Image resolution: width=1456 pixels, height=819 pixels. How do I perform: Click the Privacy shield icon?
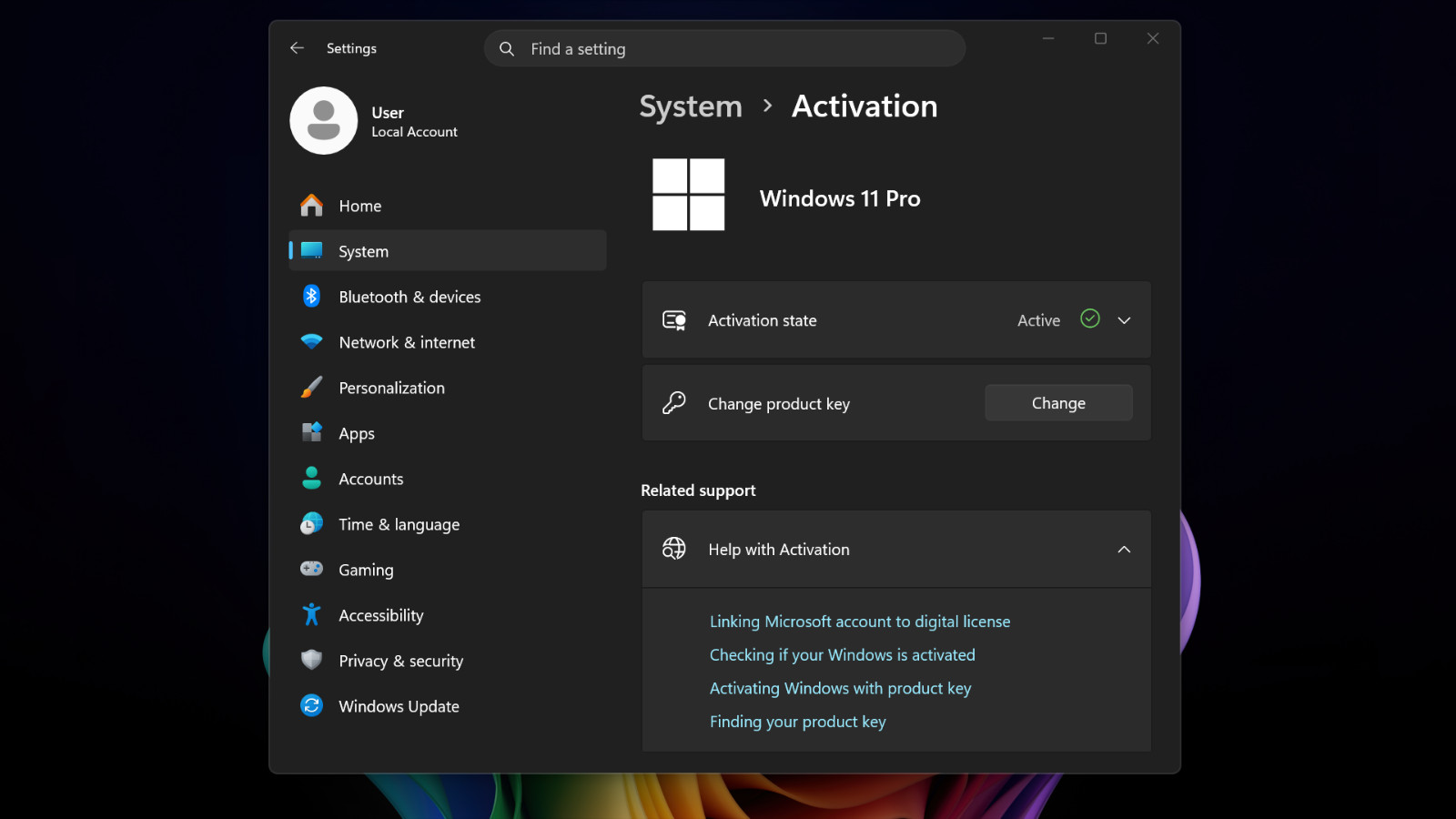pyautogui.click(x=311, y=660)
